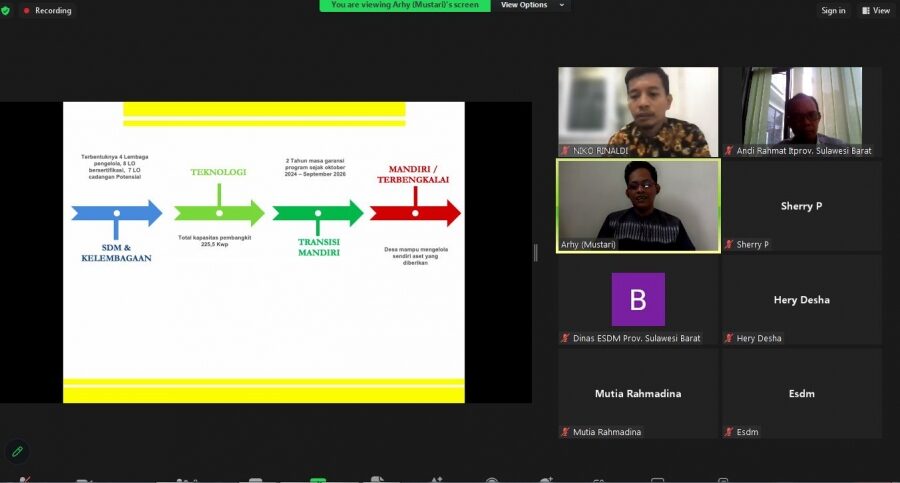This screenshot has height=483, width=900.
Task: Select Arhy (Mustari)'s video tile
Action: pos(638,206)
